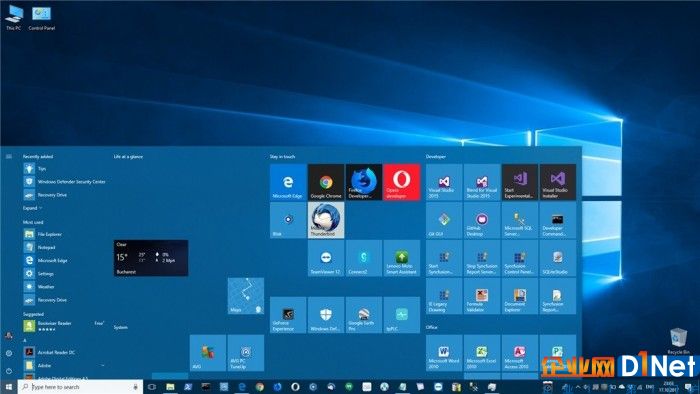700x394 pixels.
Task: Click the 'Stay in touch' group header
Action: pos(283,157)
